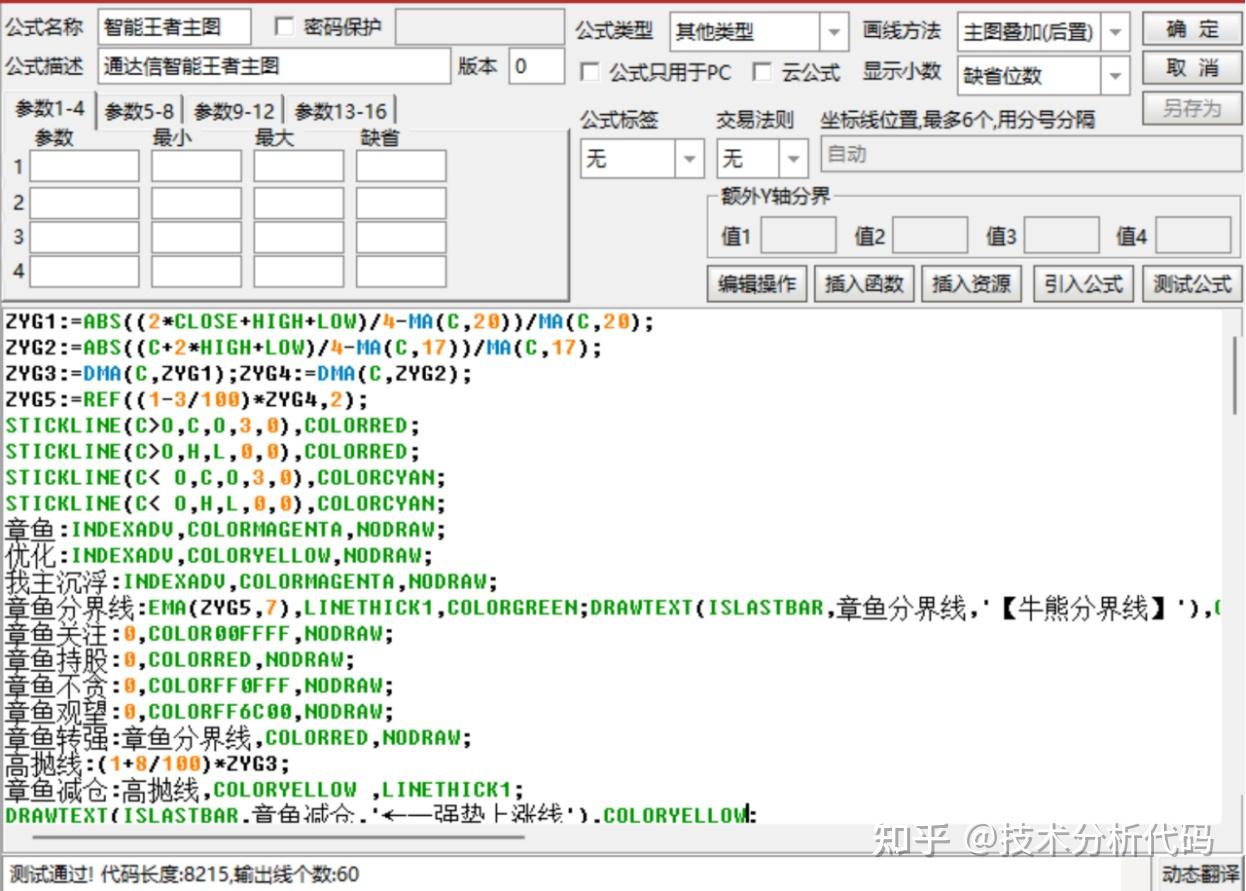The image size is (1246, 891).
Task: Click the 测试通过 status message
Action: (182, 874)
